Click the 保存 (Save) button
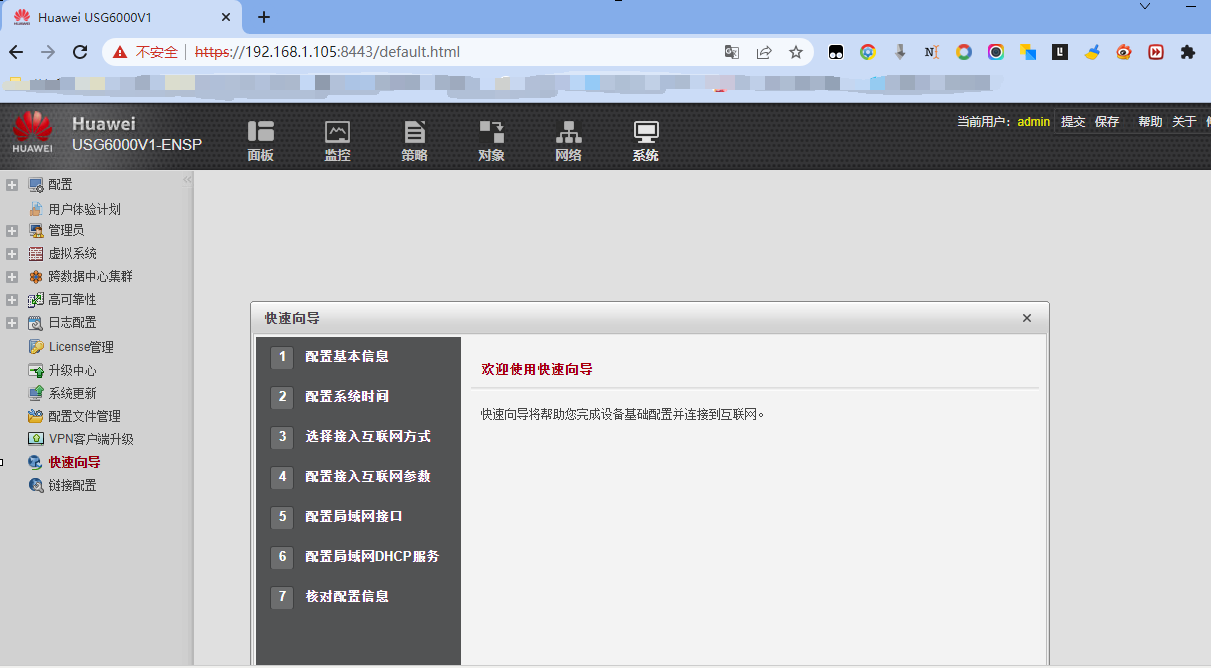 (x=1106, y=121)
